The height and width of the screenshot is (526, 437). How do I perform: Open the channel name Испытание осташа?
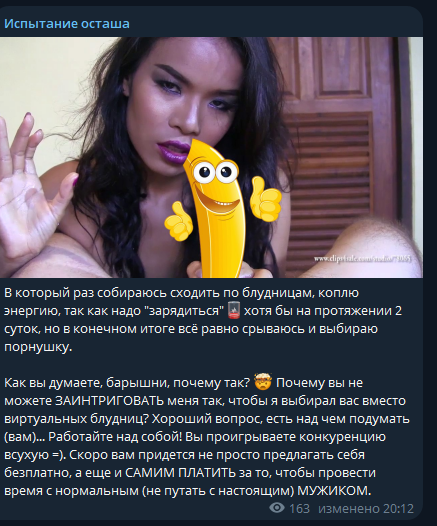67,24
